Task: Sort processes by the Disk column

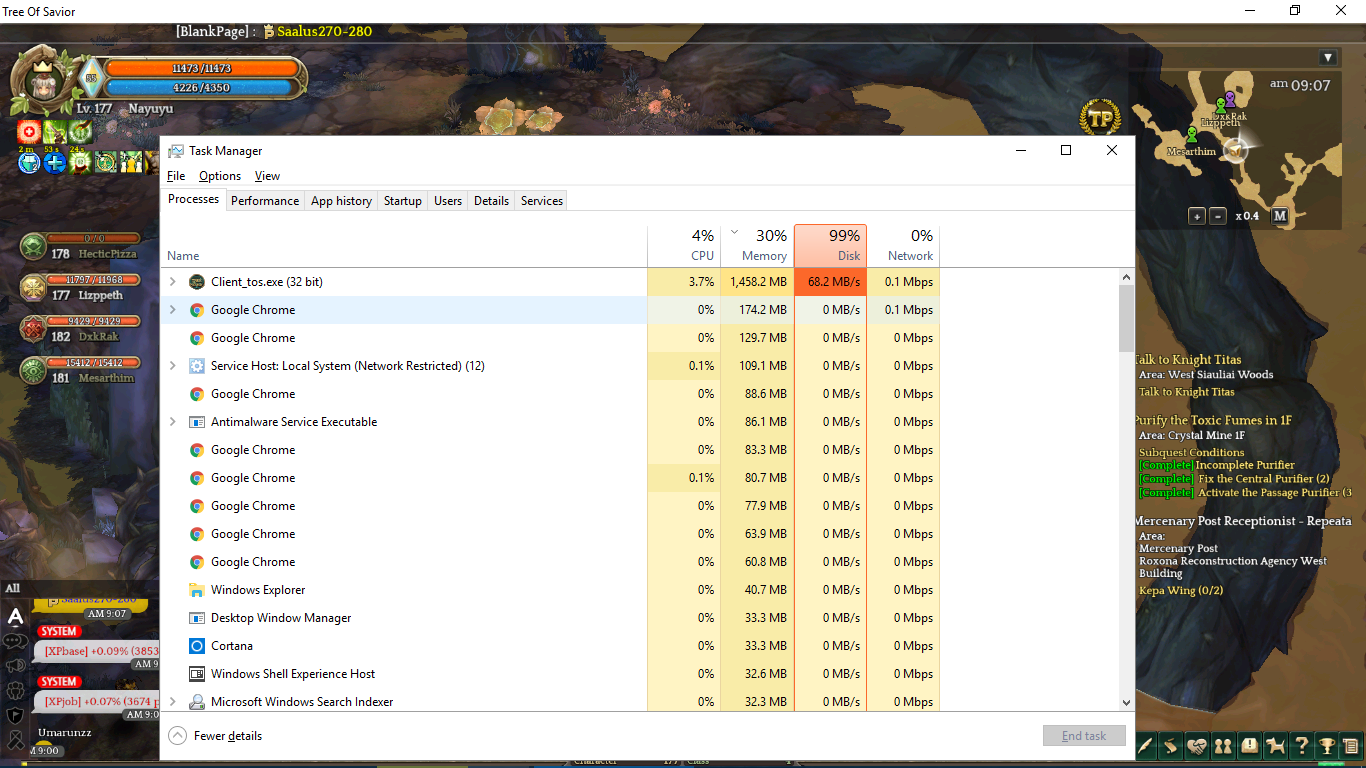Action: click(x=831, y=245)
